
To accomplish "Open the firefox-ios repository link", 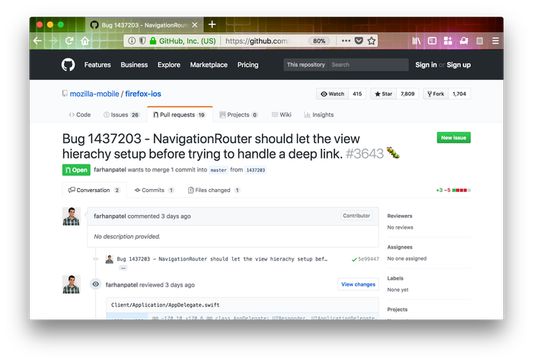I will coord(143,94).
